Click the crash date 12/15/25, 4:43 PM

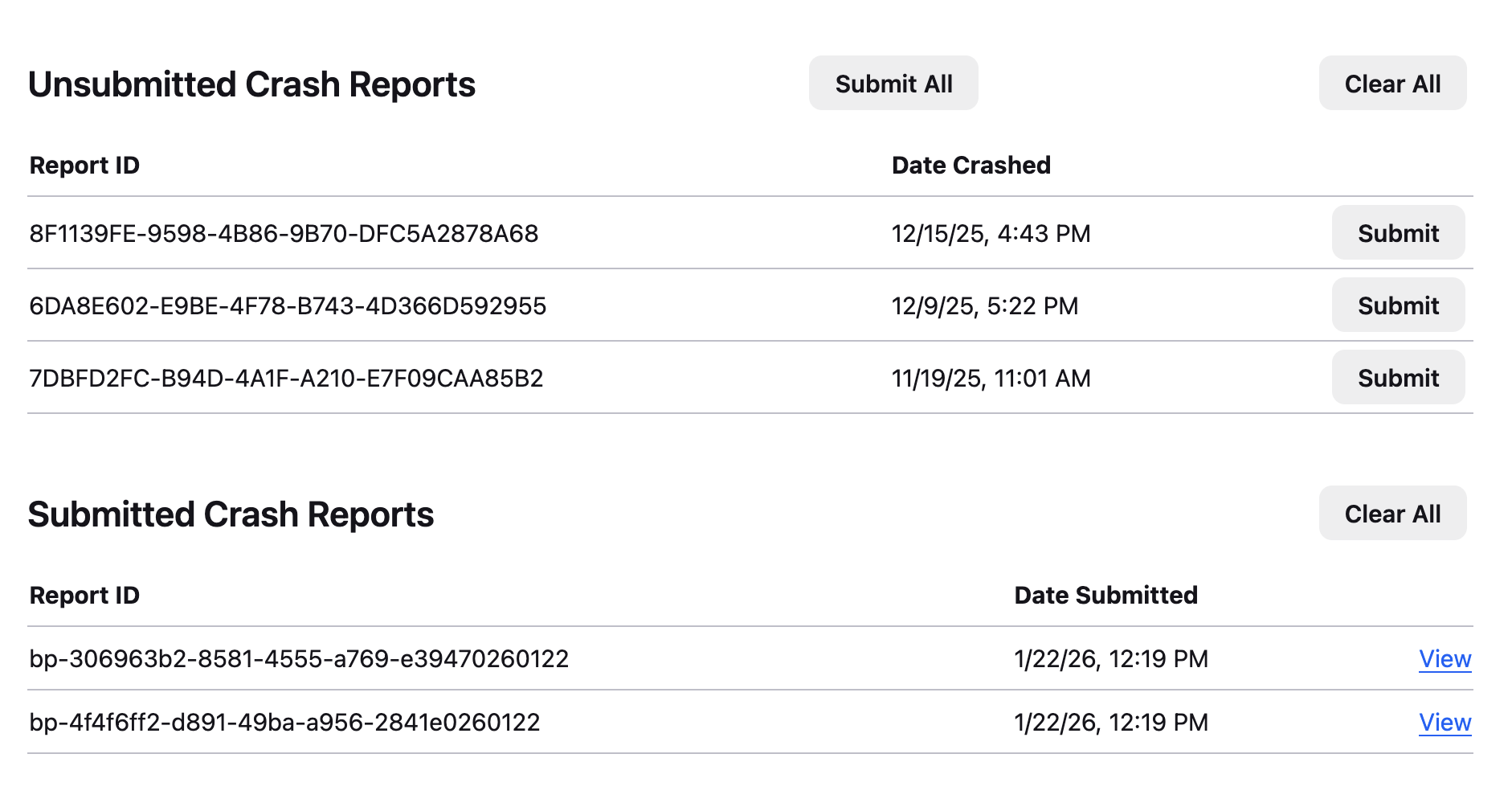991,234
